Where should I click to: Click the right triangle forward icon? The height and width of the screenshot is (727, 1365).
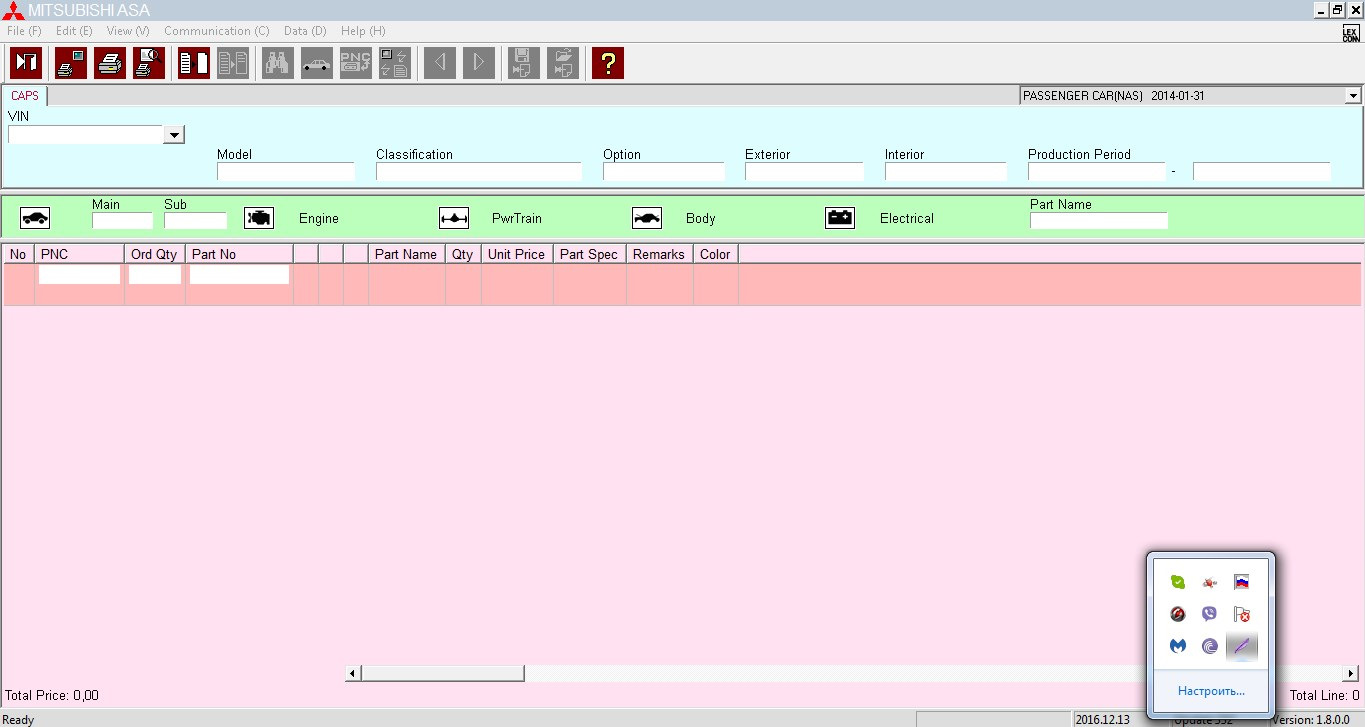(x=479, y=63)
